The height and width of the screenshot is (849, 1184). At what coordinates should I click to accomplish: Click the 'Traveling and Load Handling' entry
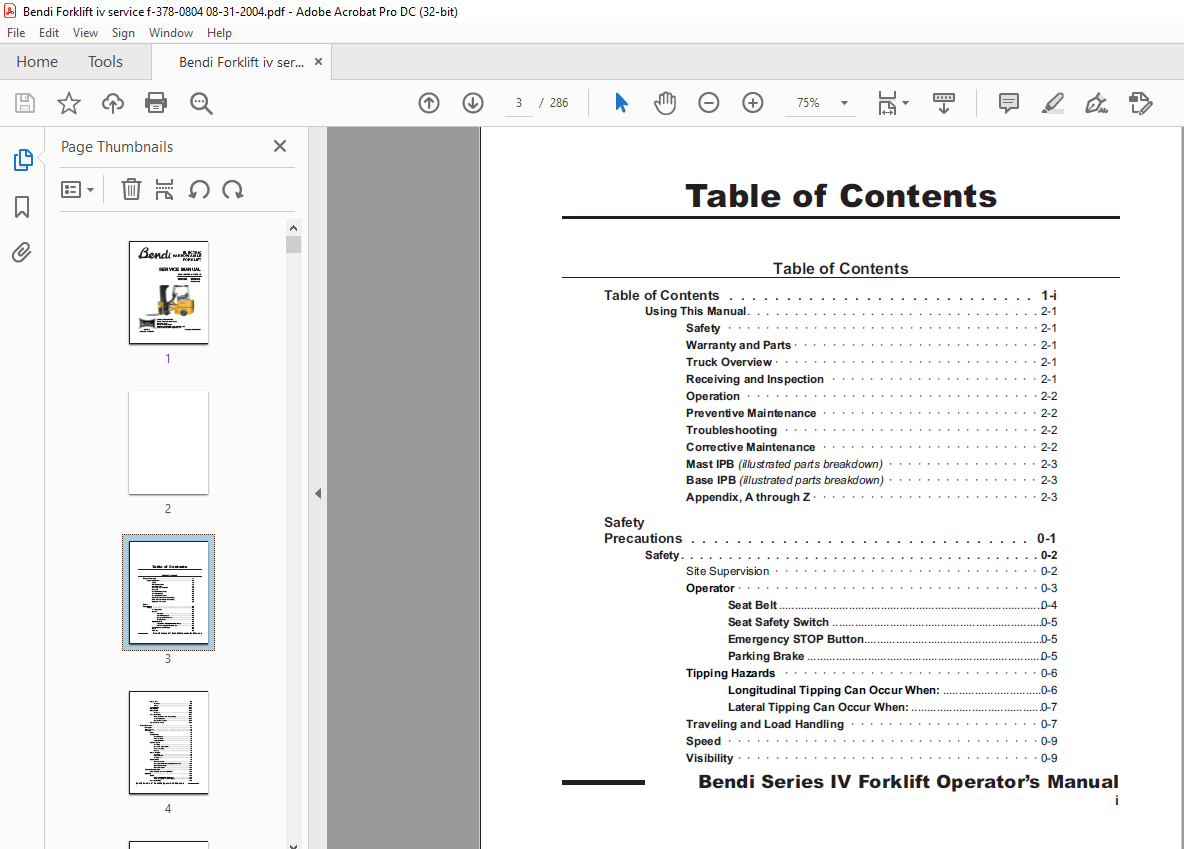[x=765, y=724]
